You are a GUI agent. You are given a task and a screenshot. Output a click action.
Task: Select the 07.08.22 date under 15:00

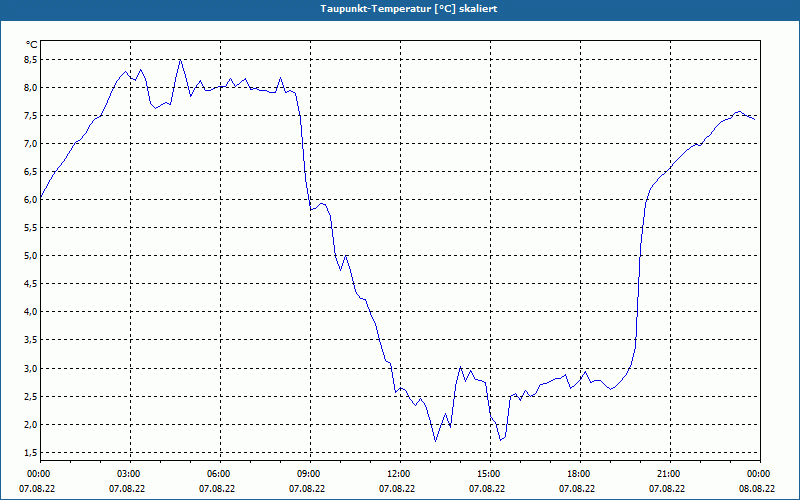(487, 489)
